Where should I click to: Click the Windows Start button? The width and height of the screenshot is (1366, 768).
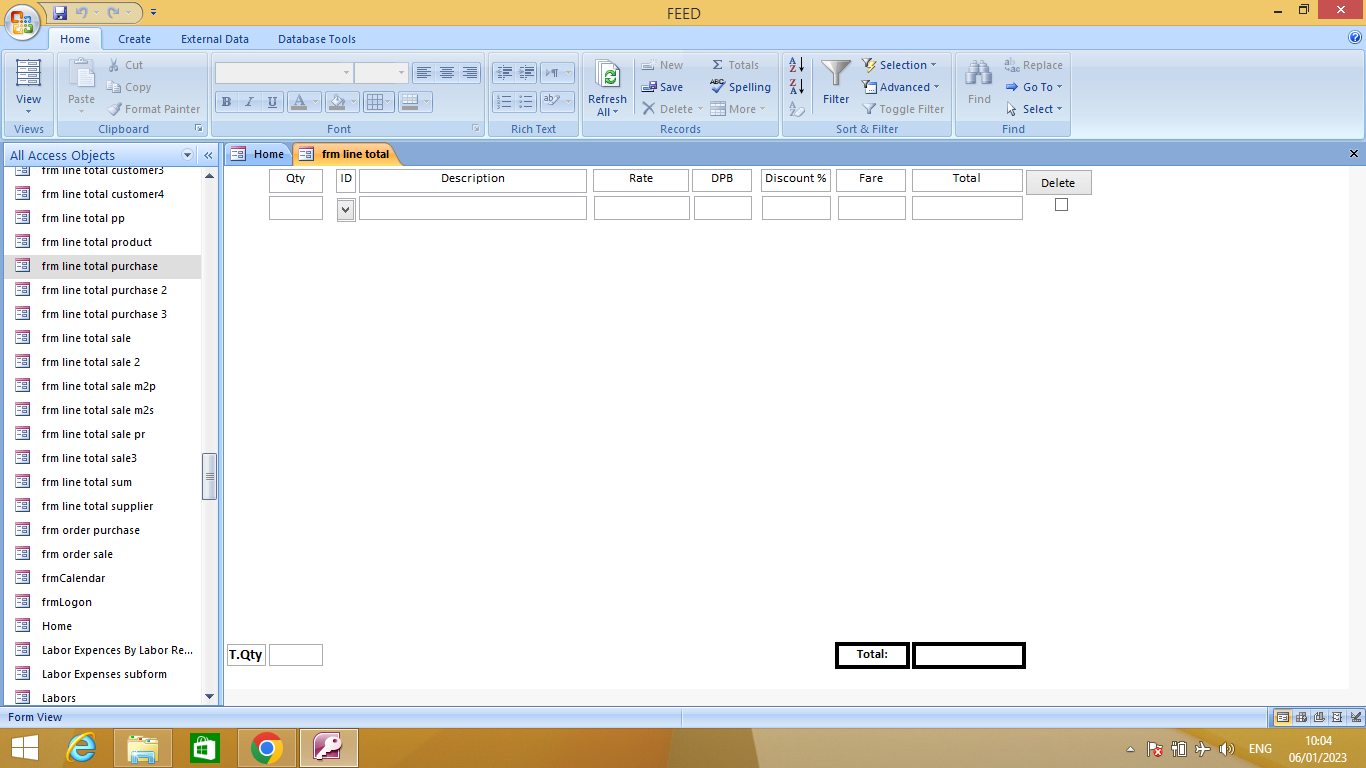(x=24, y=748)
